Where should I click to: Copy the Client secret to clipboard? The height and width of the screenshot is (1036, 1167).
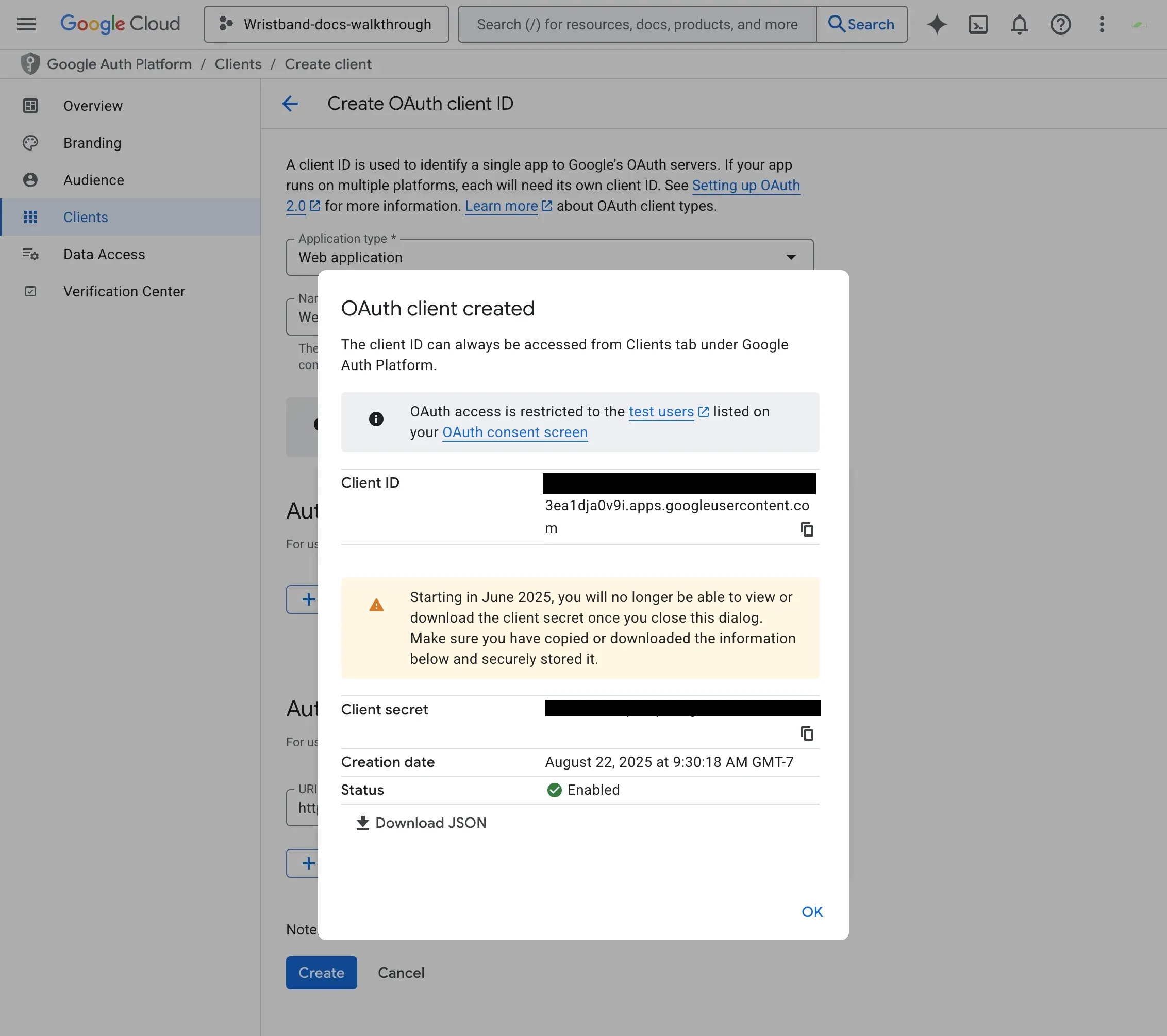pos(807,733)
